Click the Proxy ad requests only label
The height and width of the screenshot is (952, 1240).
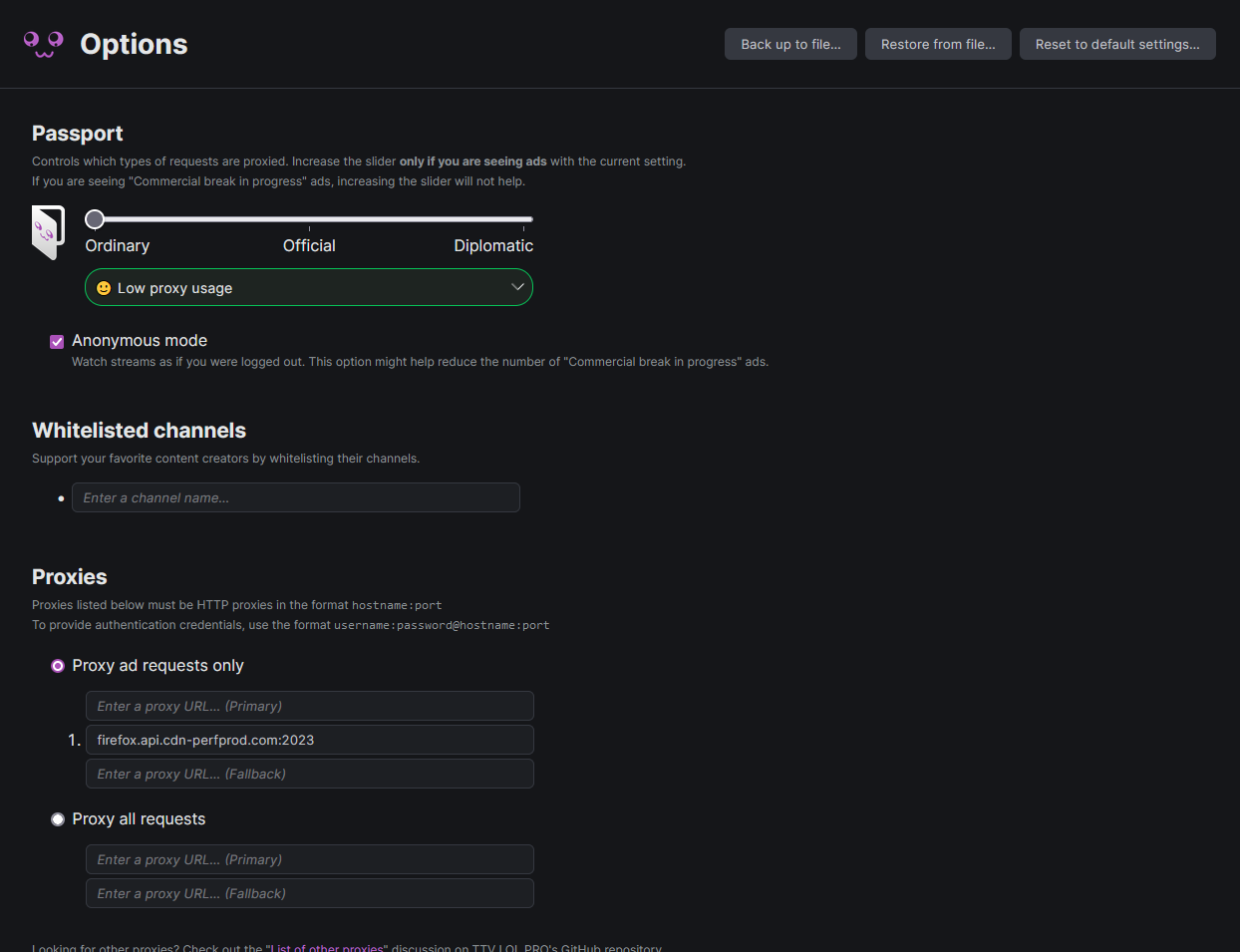tap(157, 666)
